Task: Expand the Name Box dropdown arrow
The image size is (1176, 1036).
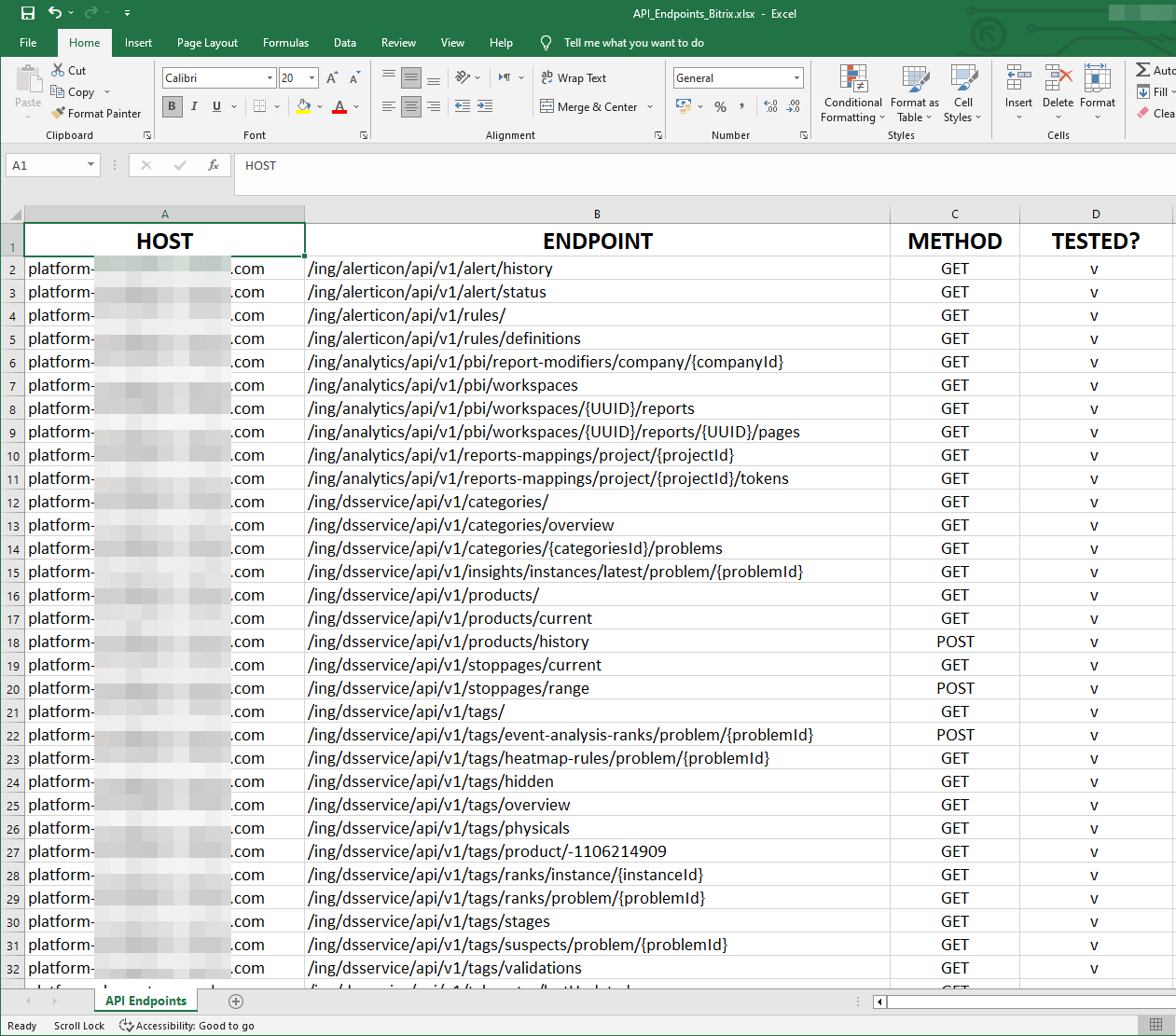Action: [90, 165]
